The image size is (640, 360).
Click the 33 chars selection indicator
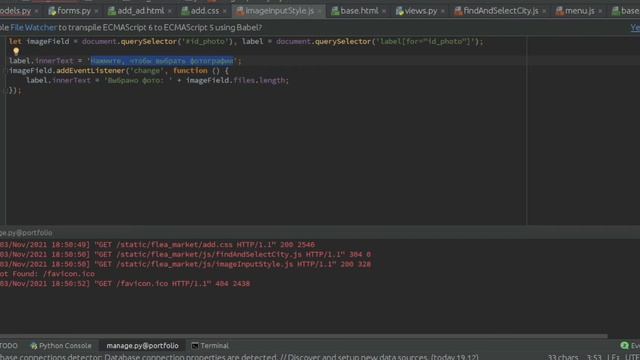pos(563,357)
